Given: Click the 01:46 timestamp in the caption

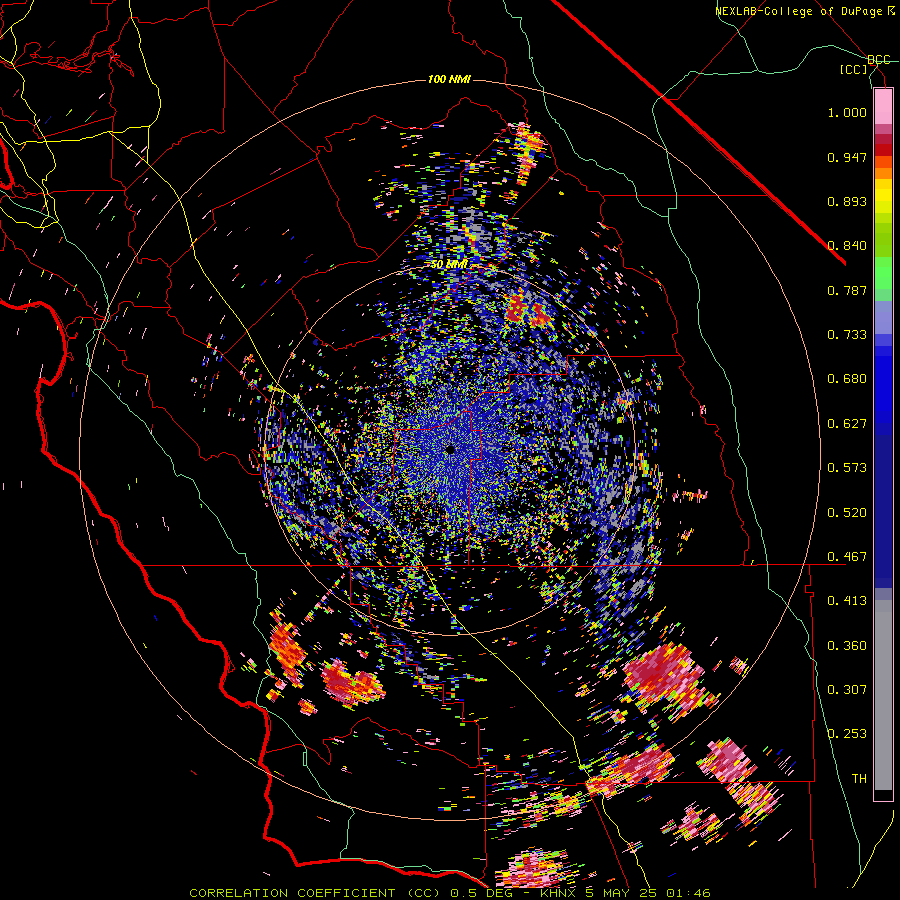Looking at the screenshot, I should click(689, 893).
